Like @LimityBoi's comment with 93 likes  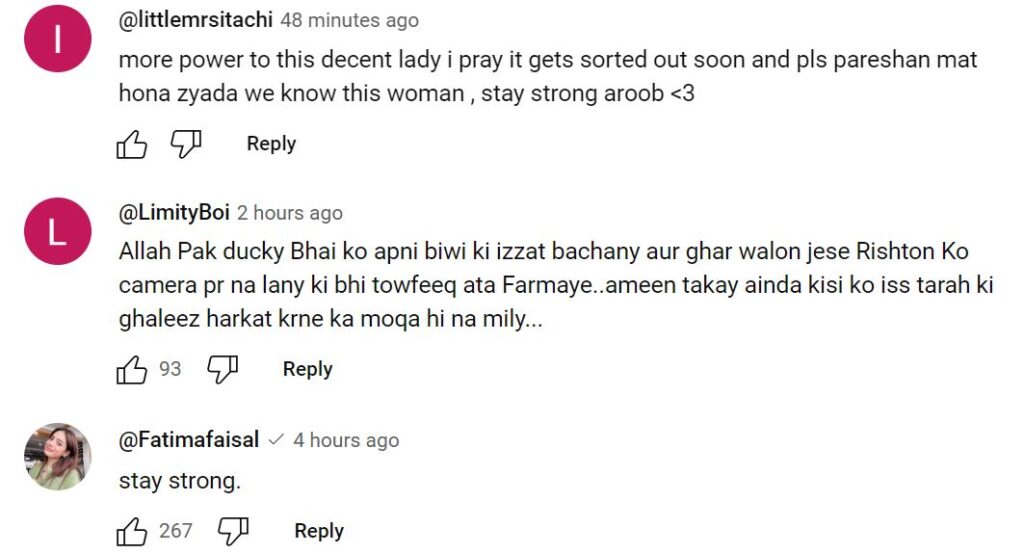(132, 369)
